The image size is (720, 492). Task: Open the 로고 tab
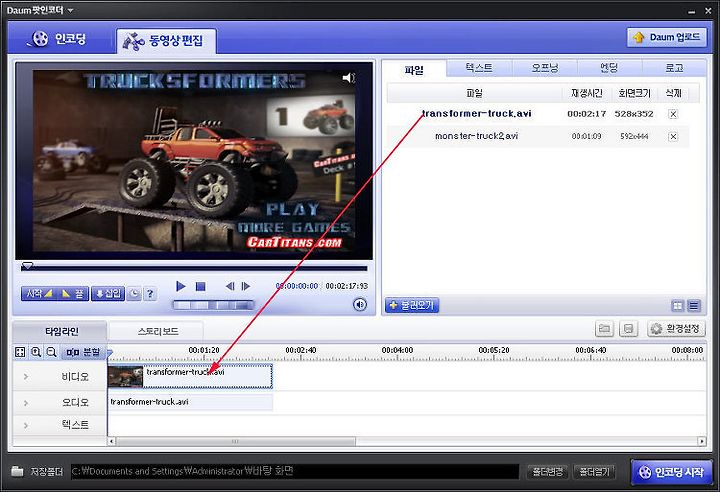(x=674, y=68)
